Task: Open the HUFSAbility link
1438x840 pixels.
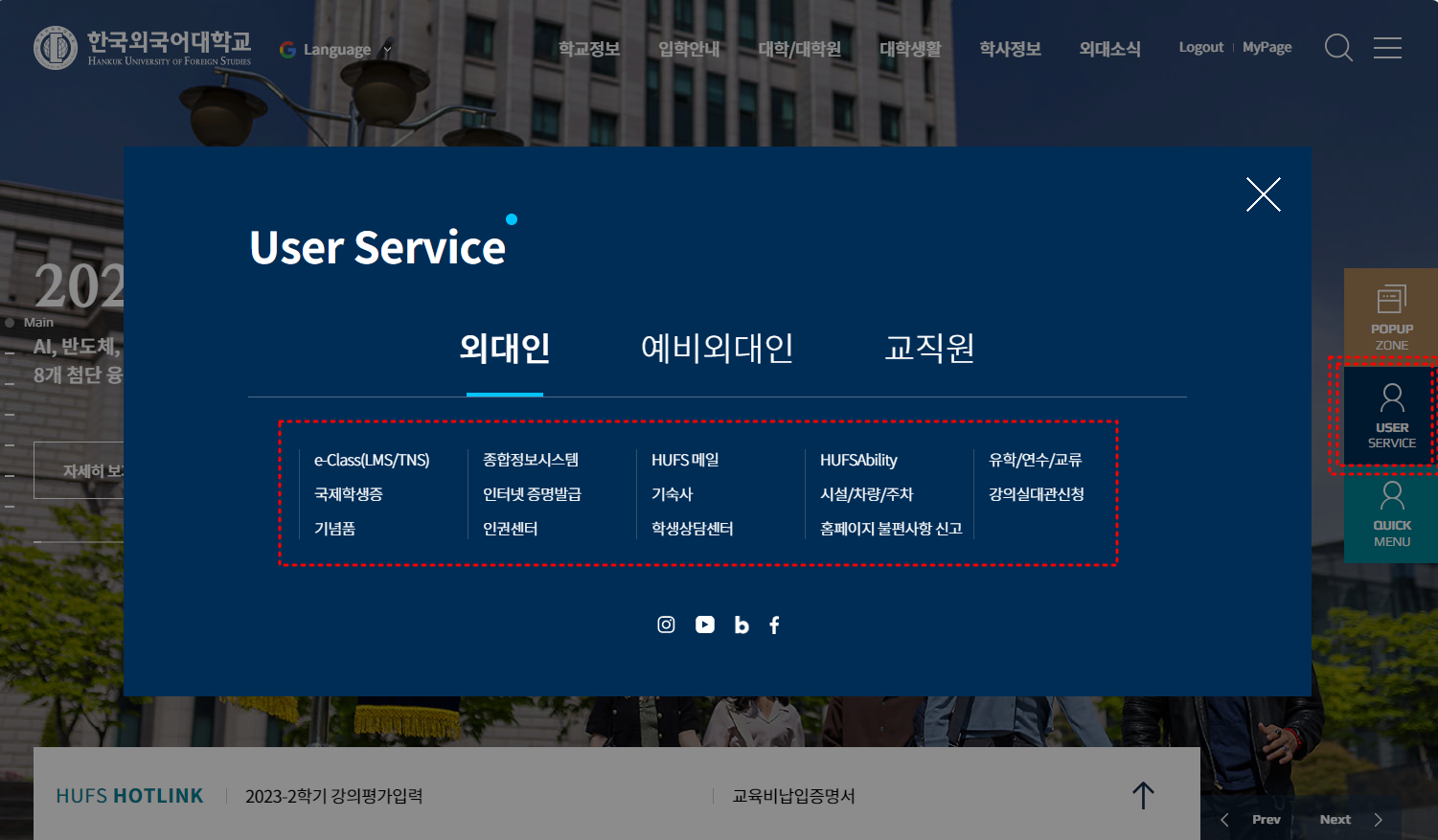Action: pos(858,460)
